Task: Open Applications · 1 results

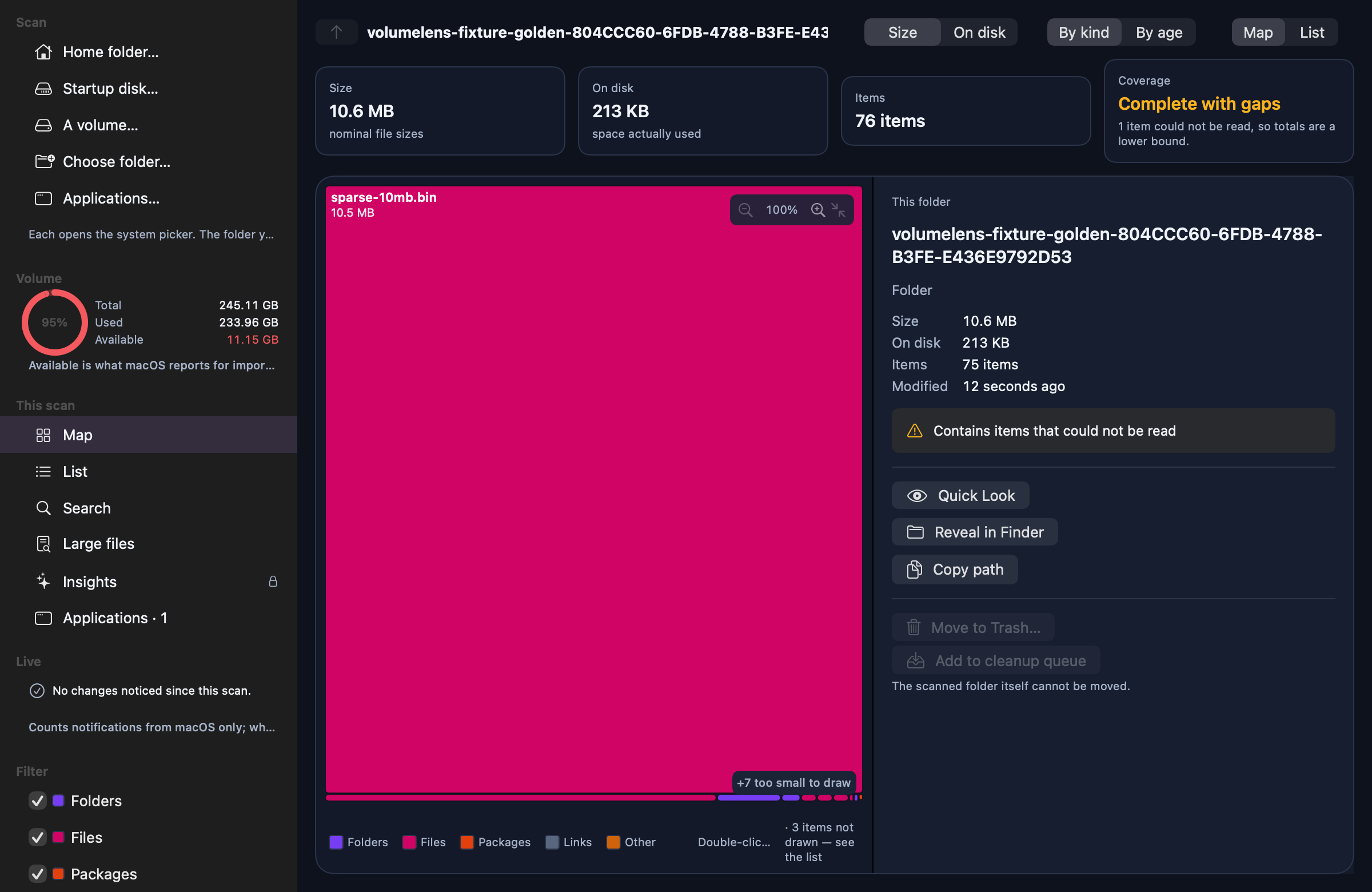Action: 149,618
